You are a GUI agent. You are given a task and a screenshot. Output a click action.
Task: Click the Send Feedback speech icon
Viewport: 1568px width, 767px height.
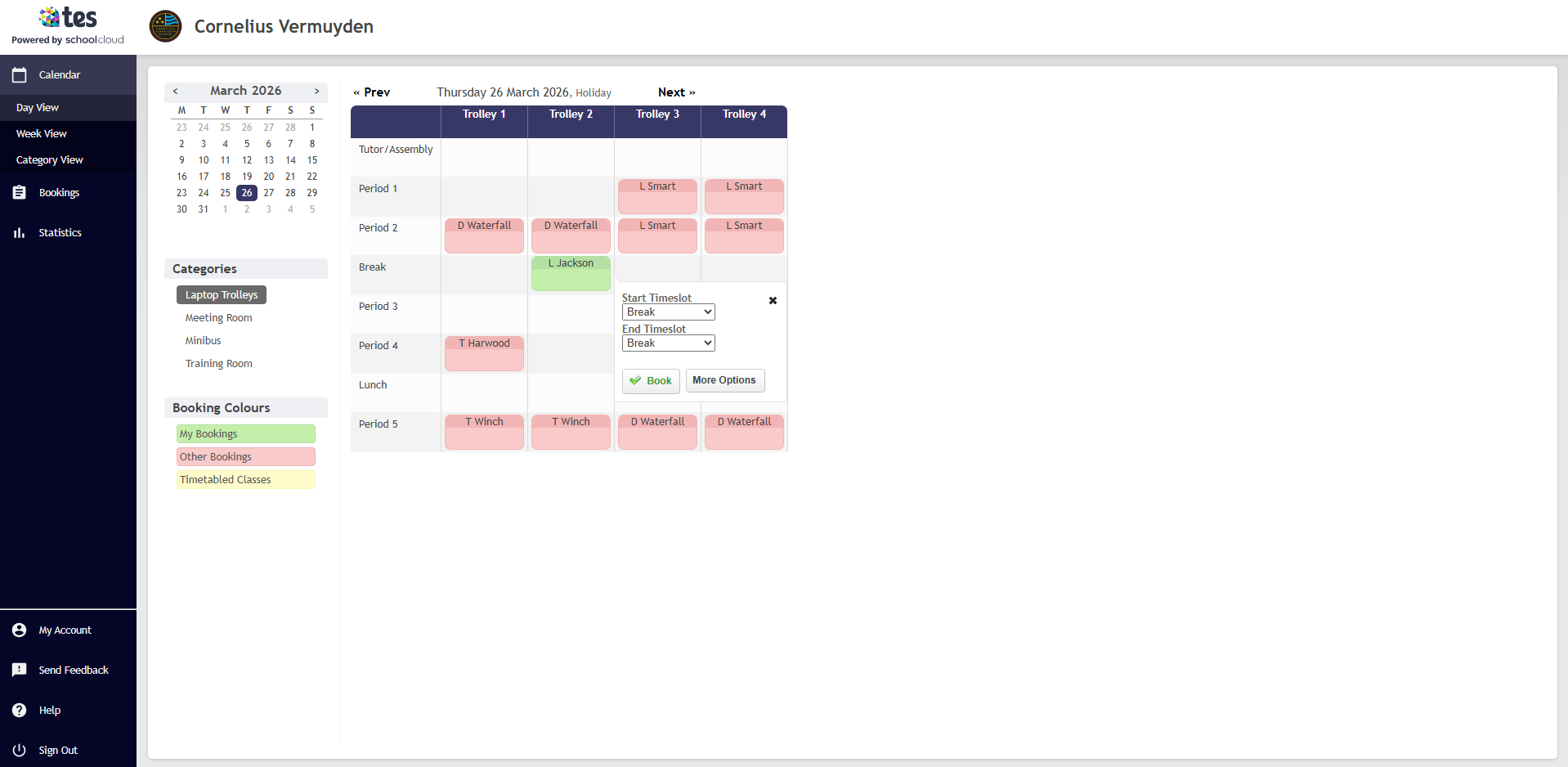pyautogui.click(x=20, y=671)
